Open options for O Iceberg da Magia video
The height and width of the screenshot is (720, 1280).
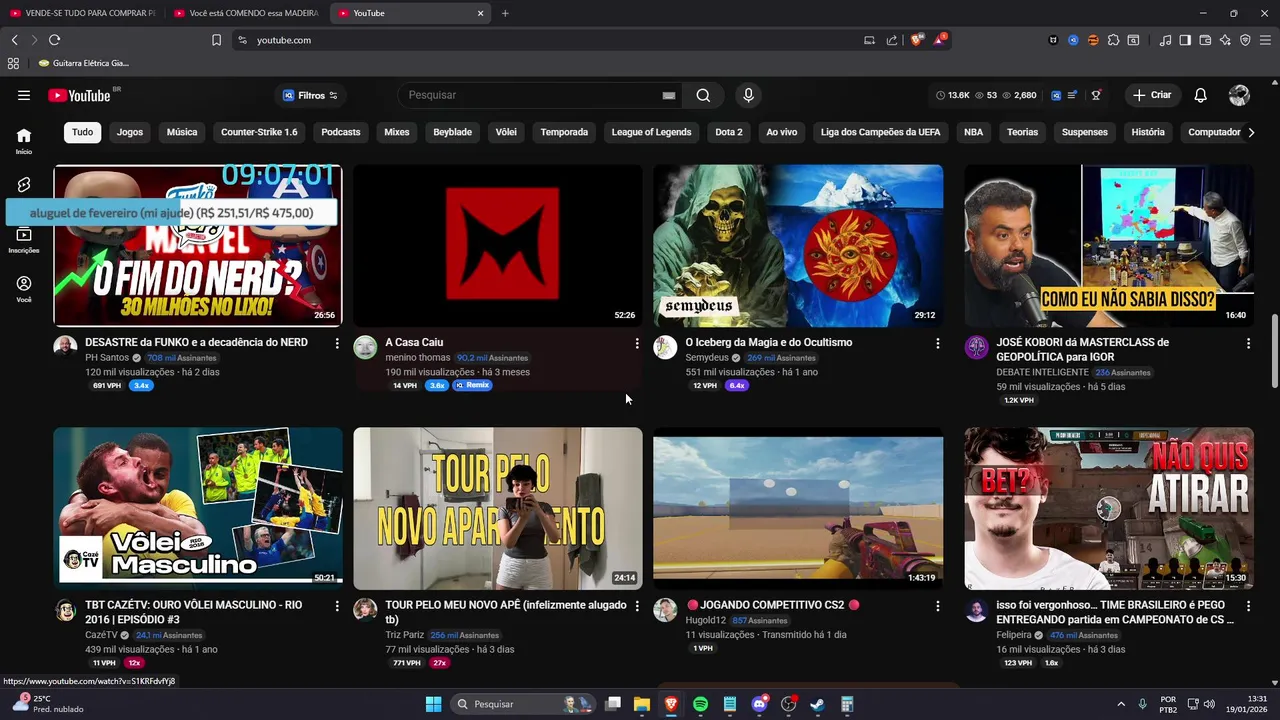pyautogui.click(x=937, y=343)
